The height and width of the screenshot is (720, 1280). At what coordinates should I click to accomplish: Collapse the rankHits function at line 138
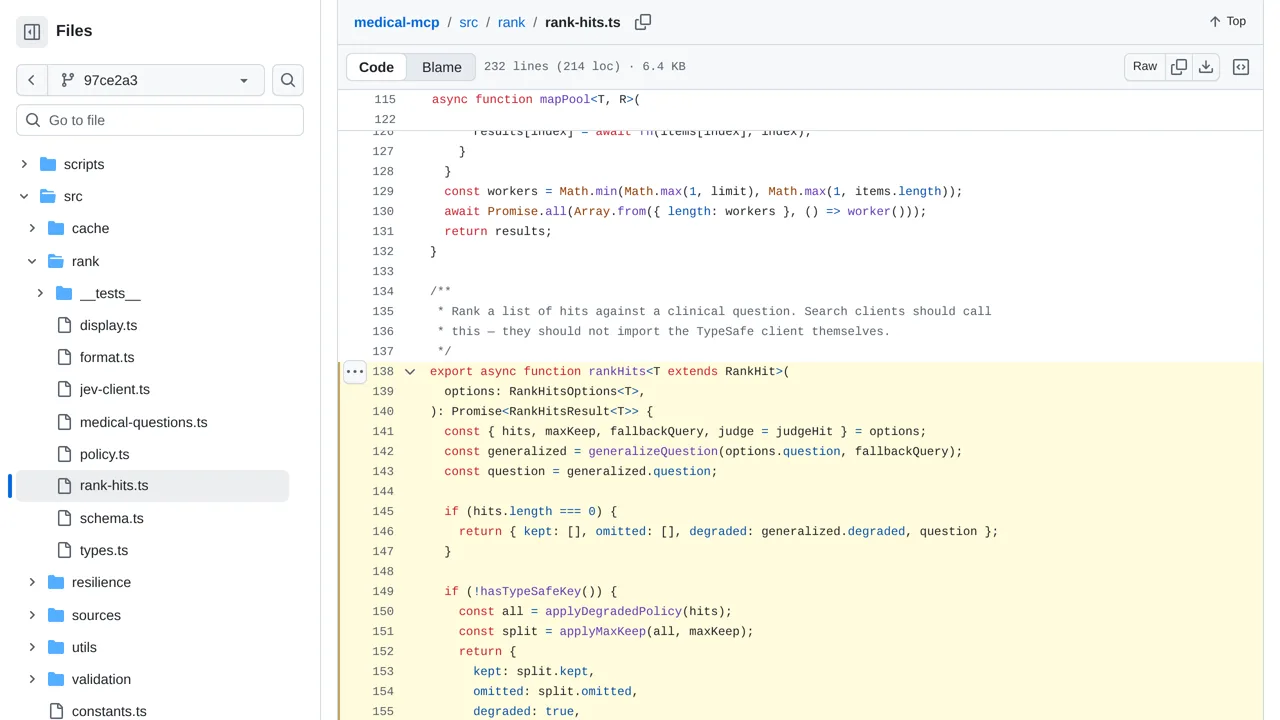[x=410, y=371]
